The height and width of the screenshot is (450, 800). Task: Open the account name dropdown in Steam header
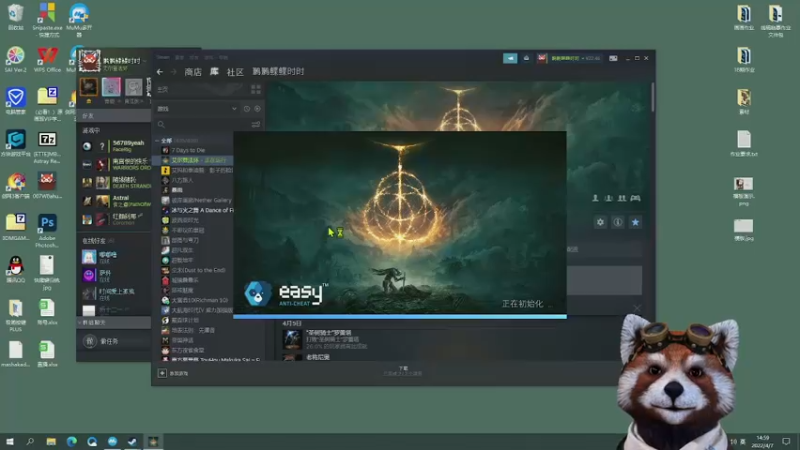(x=576, y=58)
